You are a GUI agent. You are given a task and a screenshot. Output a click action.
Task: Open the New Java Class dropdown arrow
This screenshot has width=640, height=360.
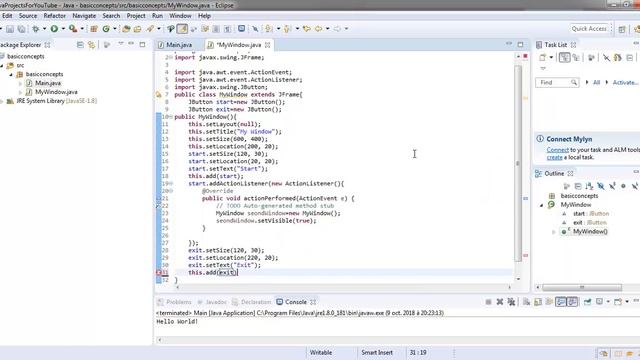(115, 29)
